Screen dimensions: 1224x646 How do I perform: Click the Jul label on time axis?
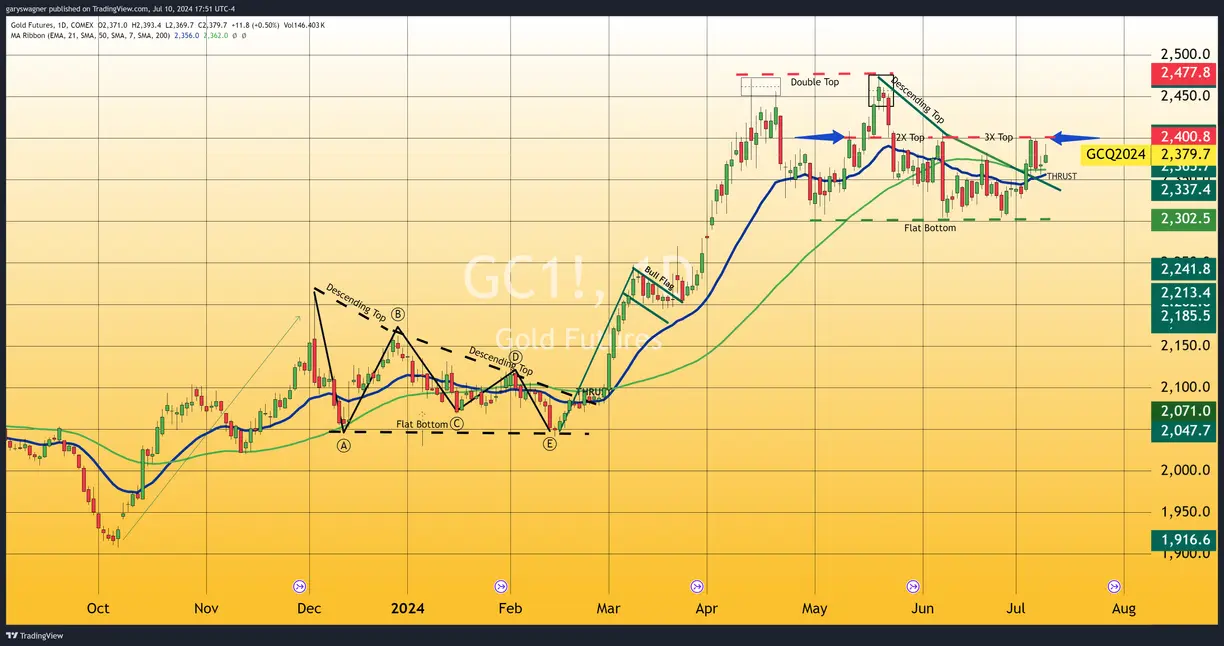click(x=1017, y=608)
